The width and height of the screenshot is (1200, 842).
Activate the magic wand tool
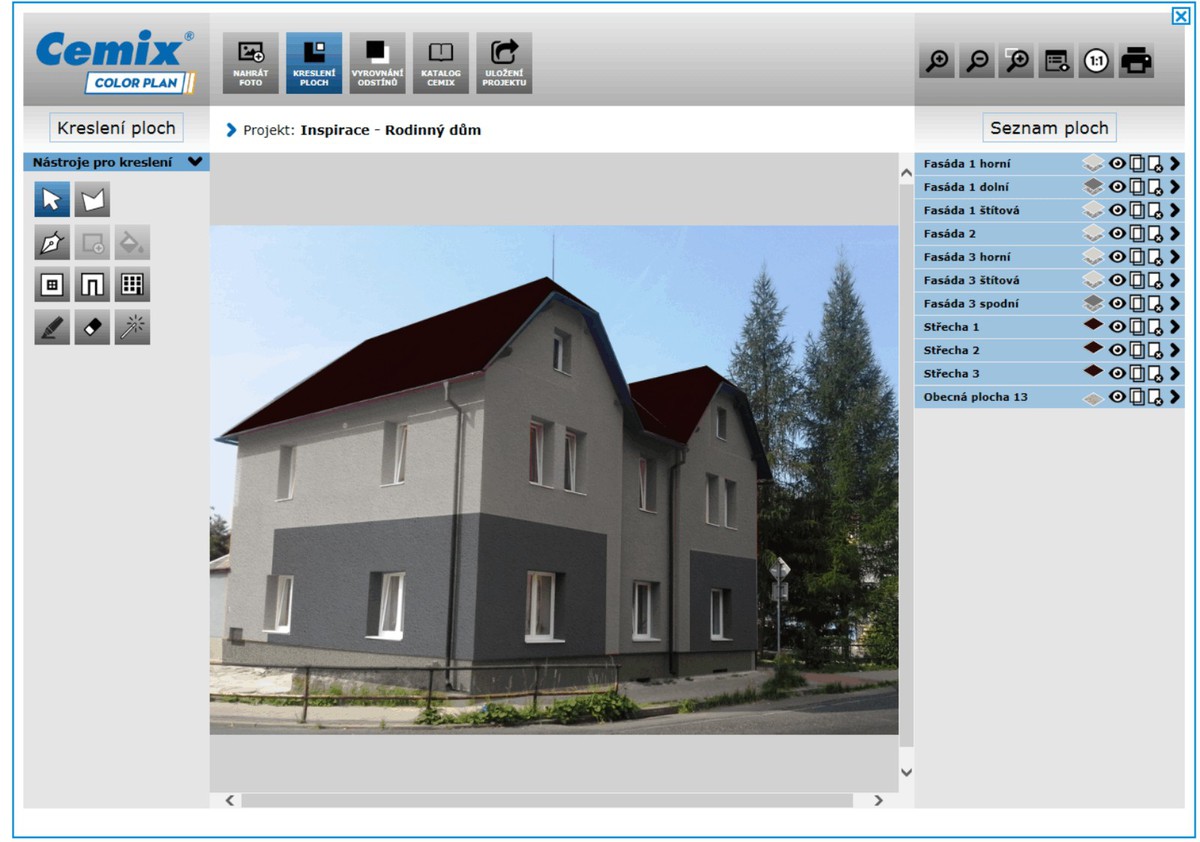[132, 327]
